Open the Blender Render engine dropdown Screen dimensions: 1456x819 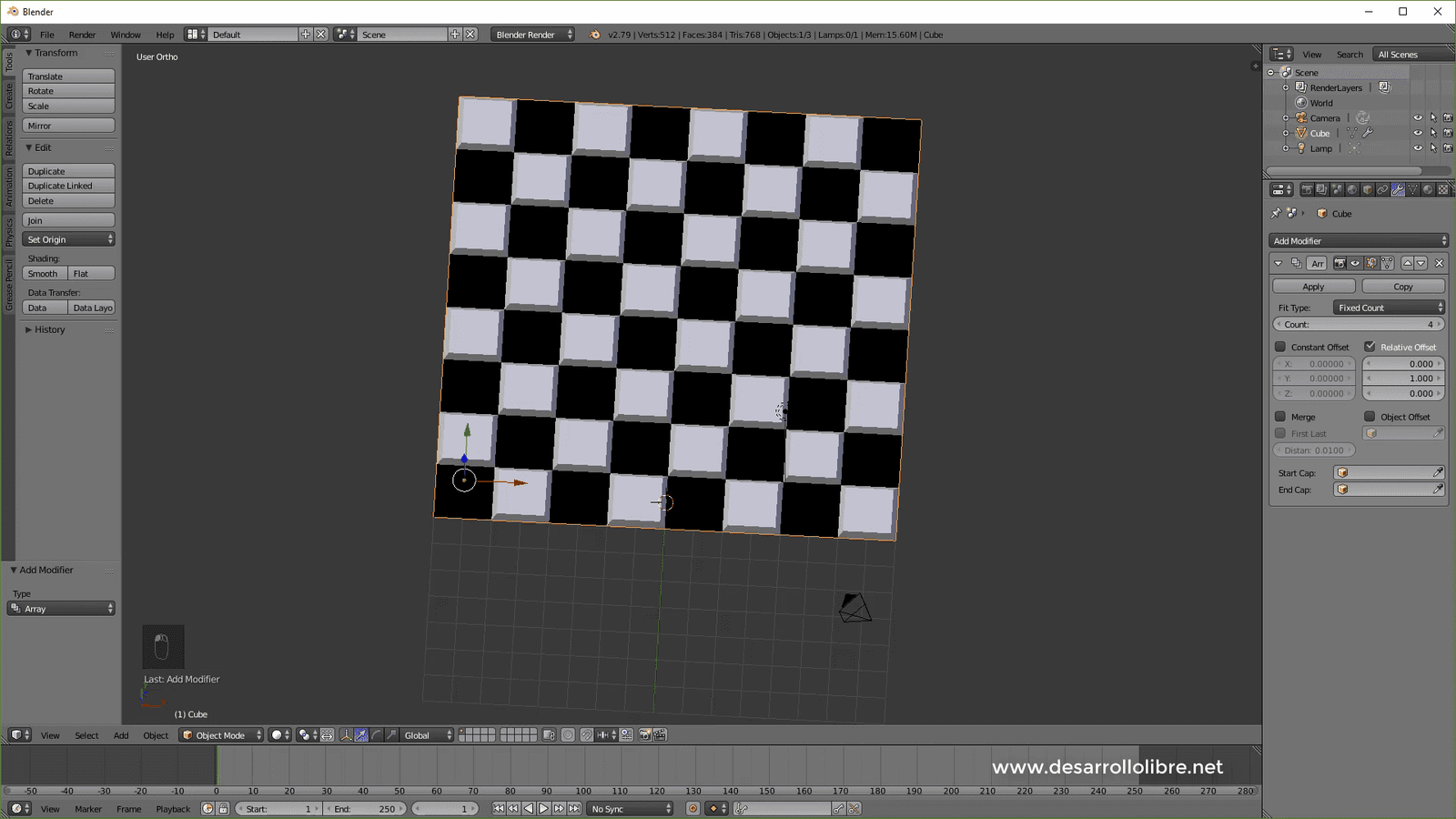(x=533, y=35)
